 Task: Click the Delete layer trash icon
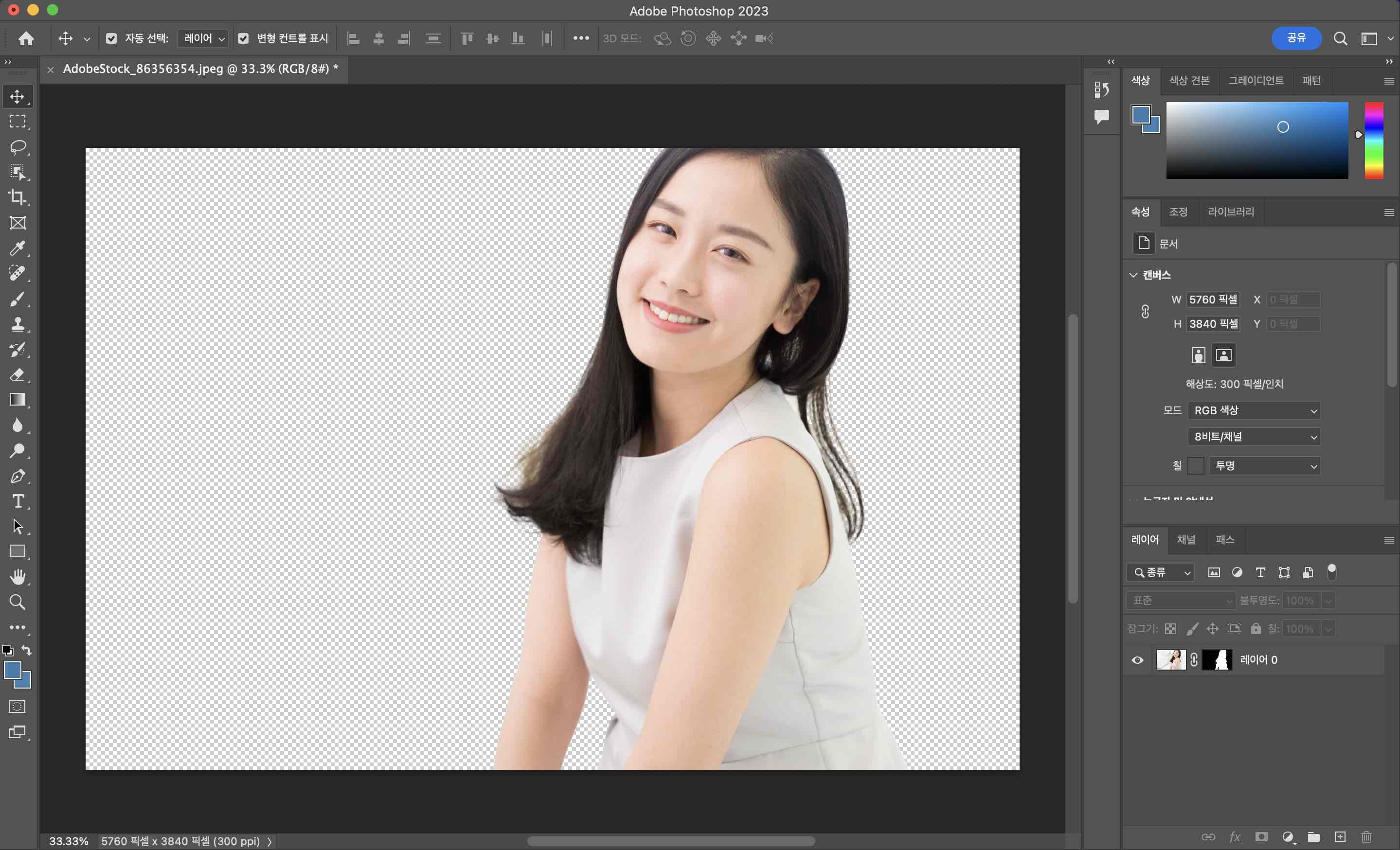[x=1366, y=837]
